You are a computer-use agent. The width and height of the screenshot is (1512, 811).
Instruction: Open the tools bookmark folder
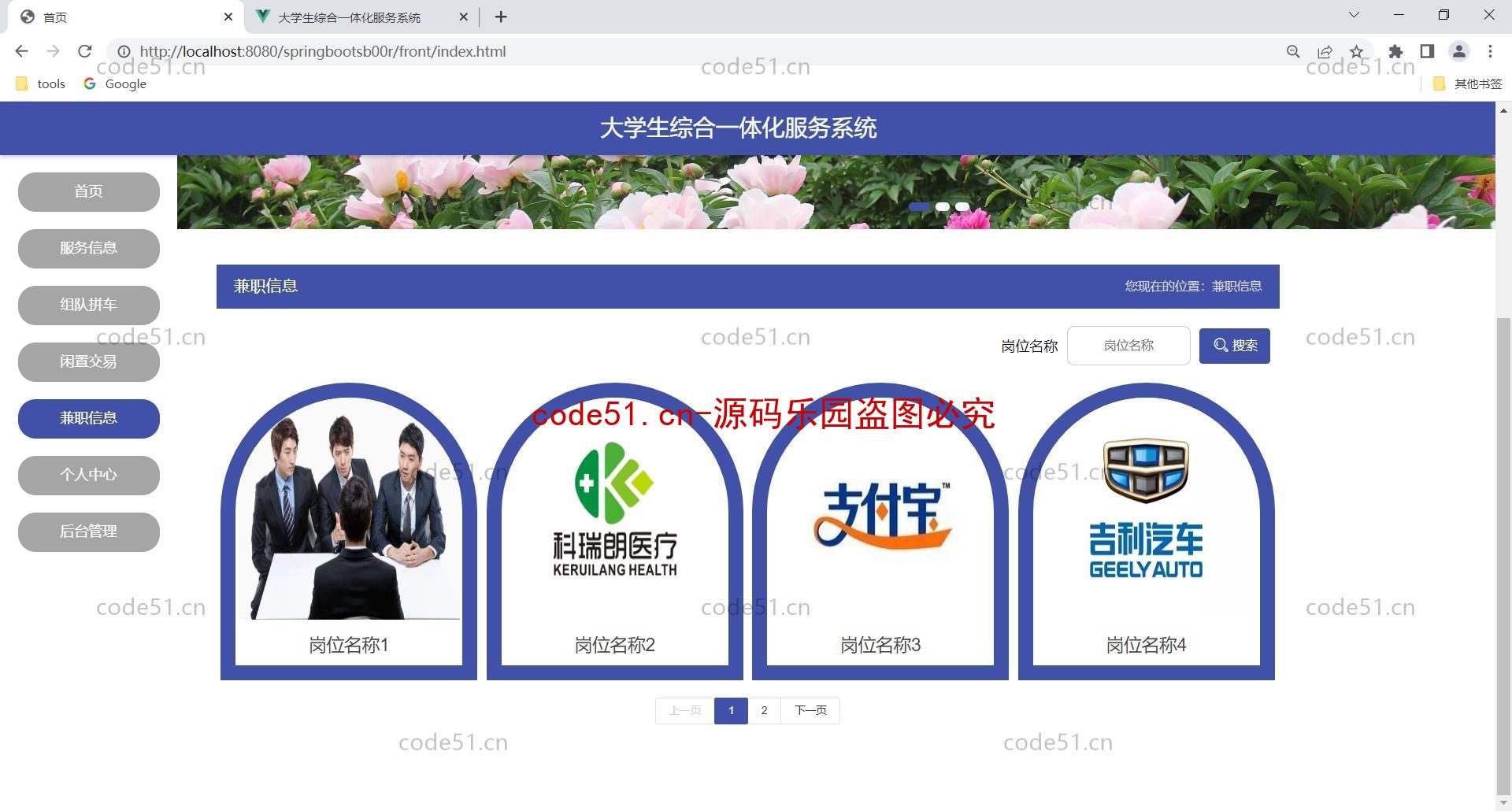pyautogui.click(x=40, y=83)
